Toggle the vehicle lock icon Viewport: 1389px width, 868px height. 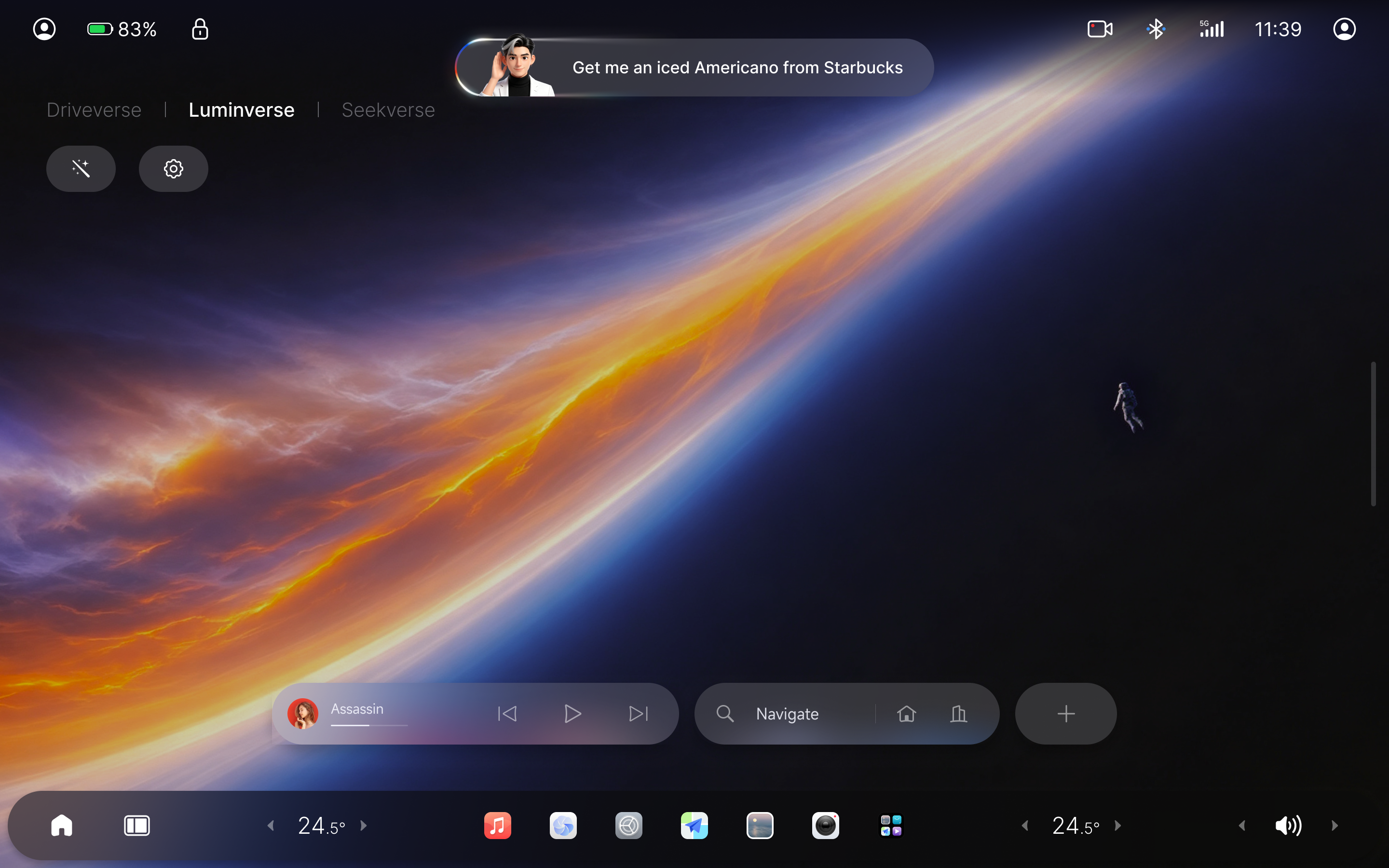pos(200,29)
